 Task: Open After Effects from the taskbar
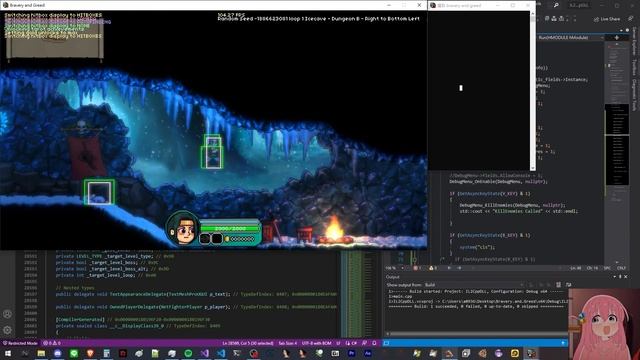368,353
